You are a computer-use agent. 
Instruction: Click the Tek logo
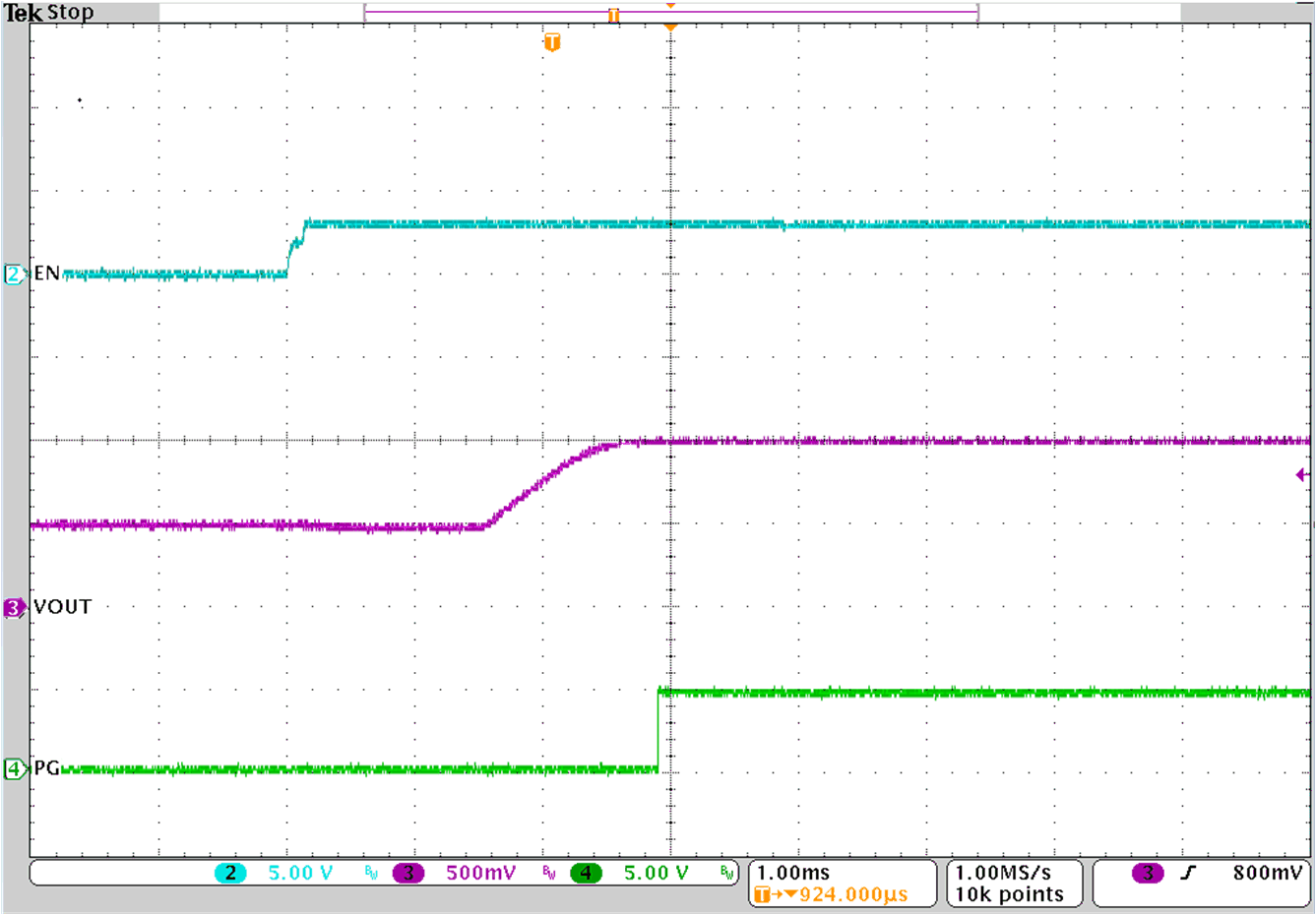25,12
